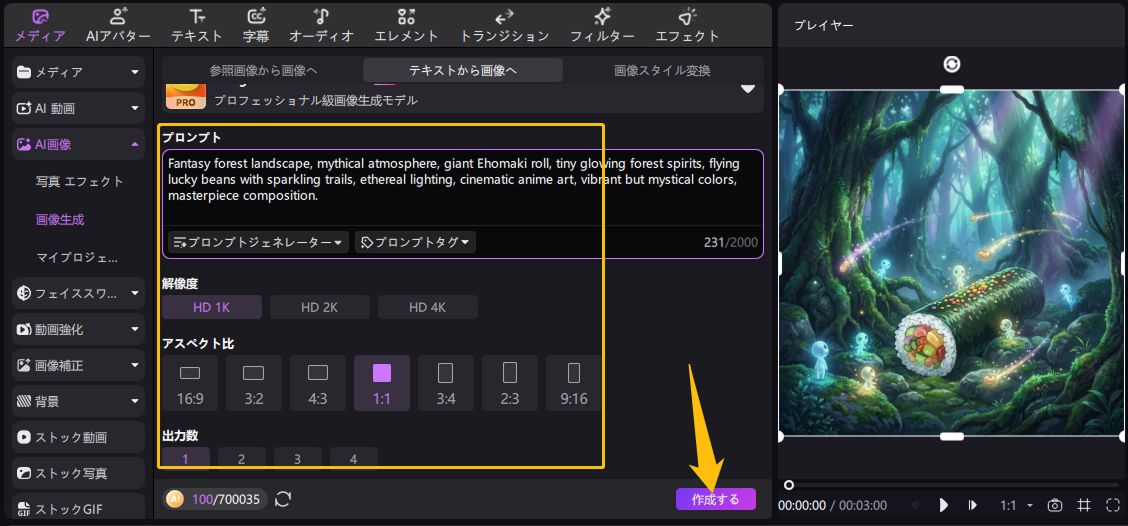Open the エフェクト tab
The width and height of the screenshot is (1128, 526).
click(687, 25)
